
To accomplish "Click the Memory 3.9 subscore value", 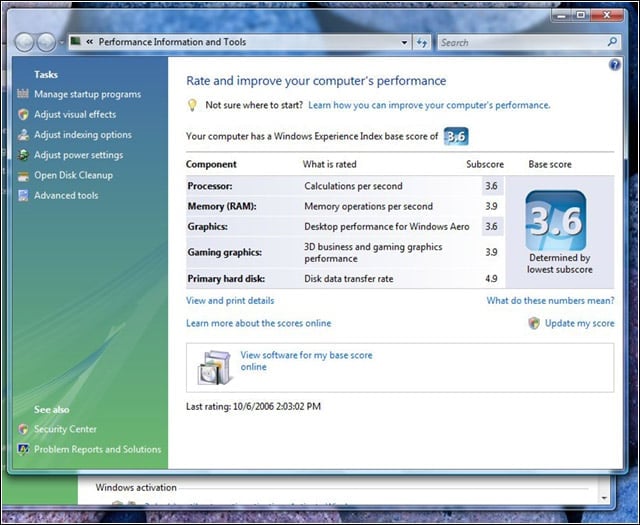I will (x=491, y=206).
